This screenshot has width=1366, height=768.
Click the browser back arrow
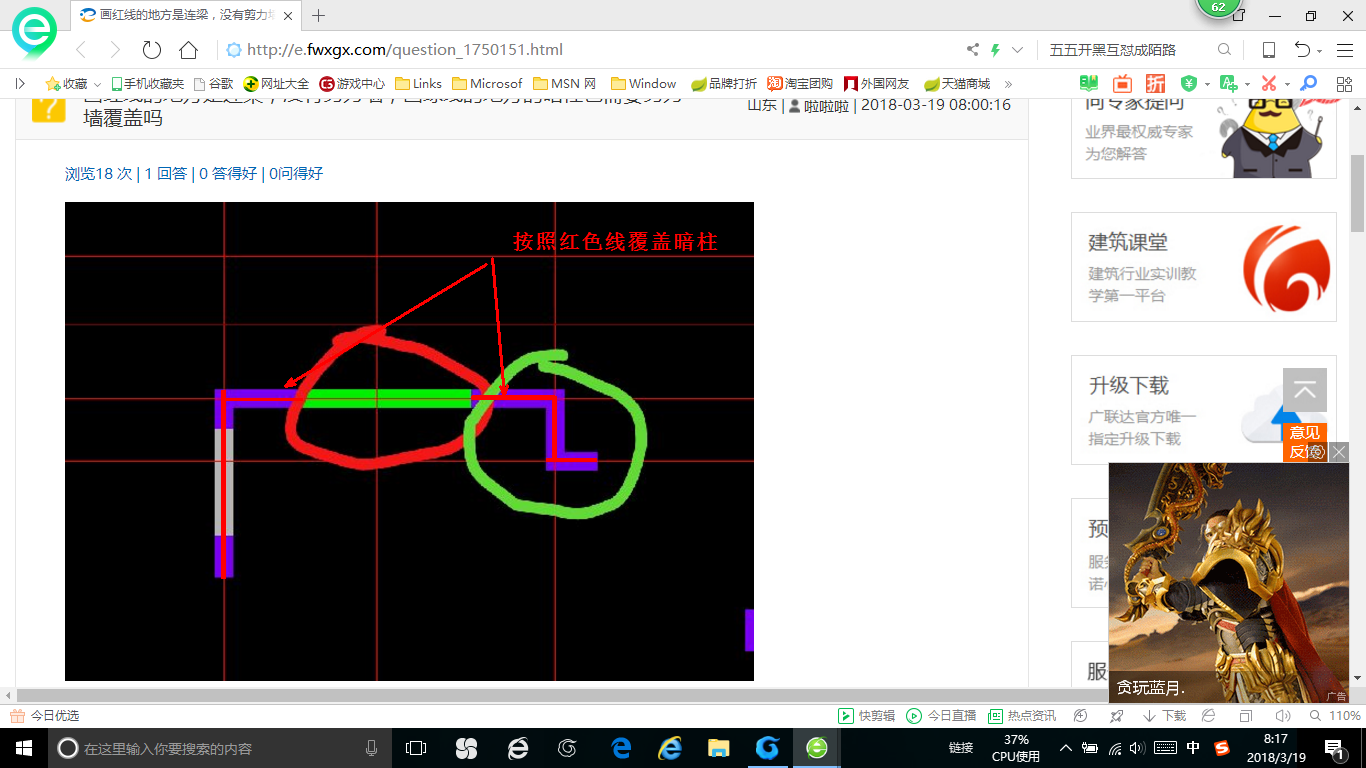click(x=81, y=50)
